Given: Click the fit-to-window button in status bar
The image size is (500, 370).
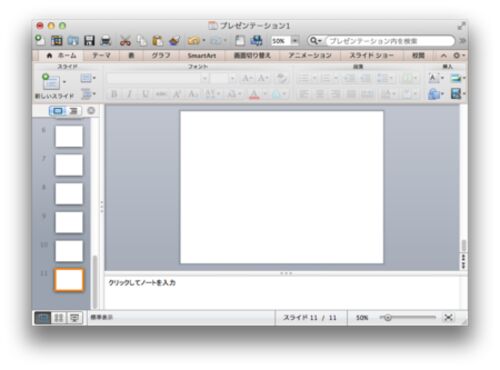Looking at the screenshot, I should [x=449, y=318].
